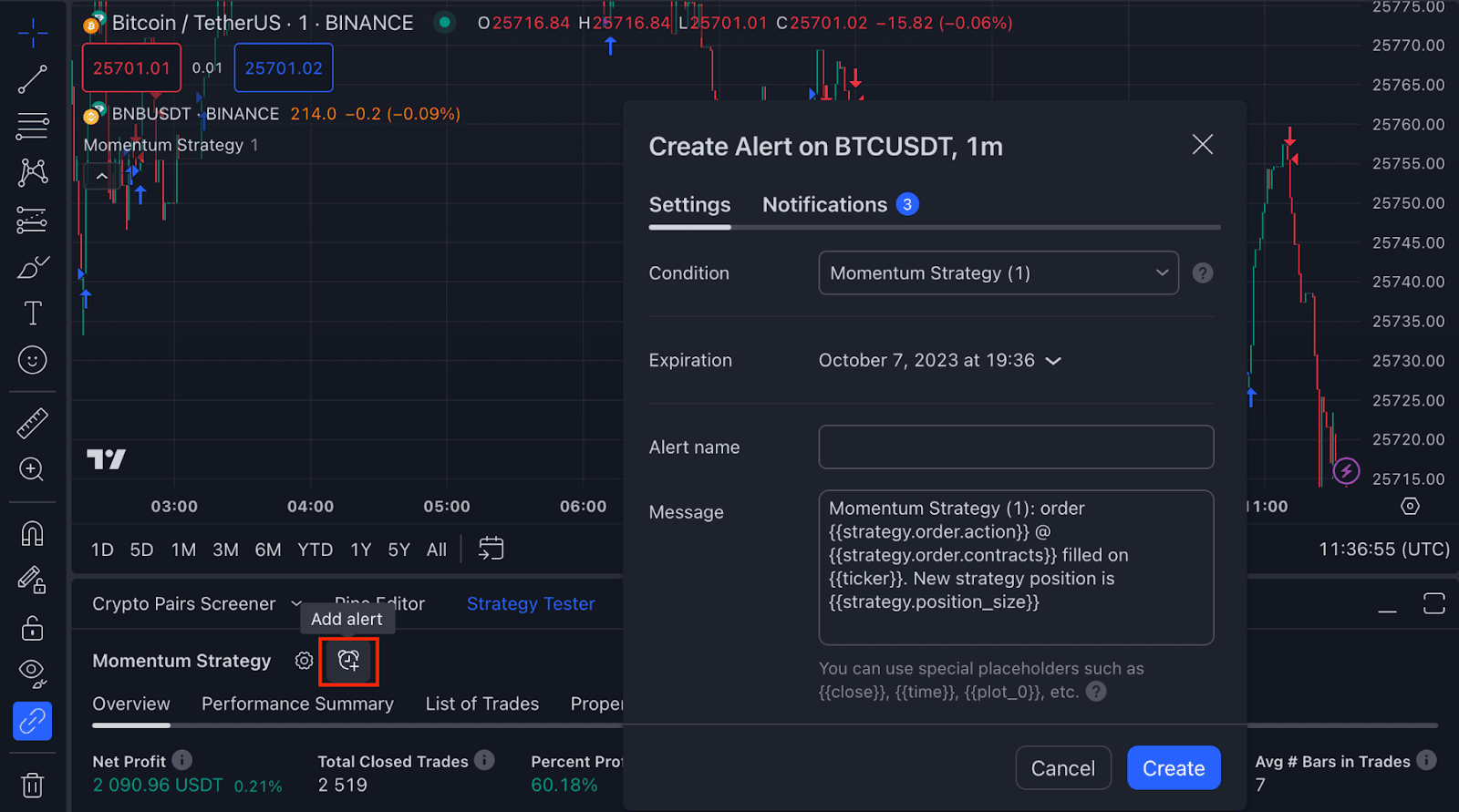
Task: Switch to the Settings tab
Action: click(x=689, y=205)
